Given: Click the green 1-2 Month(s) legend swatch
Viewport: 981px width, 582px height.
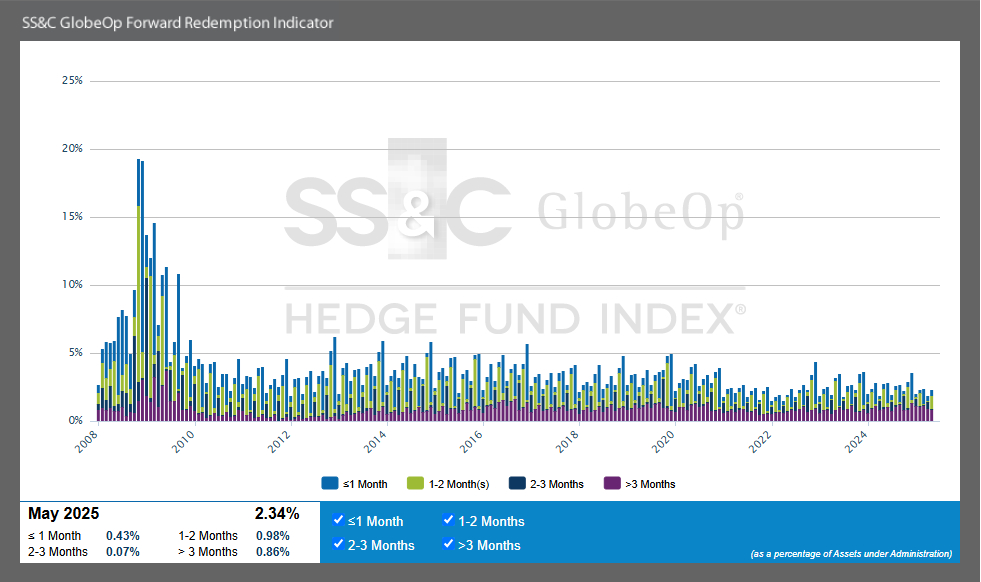Looking at the screenshot, I should pyautogui.click(x=417, y=484).
